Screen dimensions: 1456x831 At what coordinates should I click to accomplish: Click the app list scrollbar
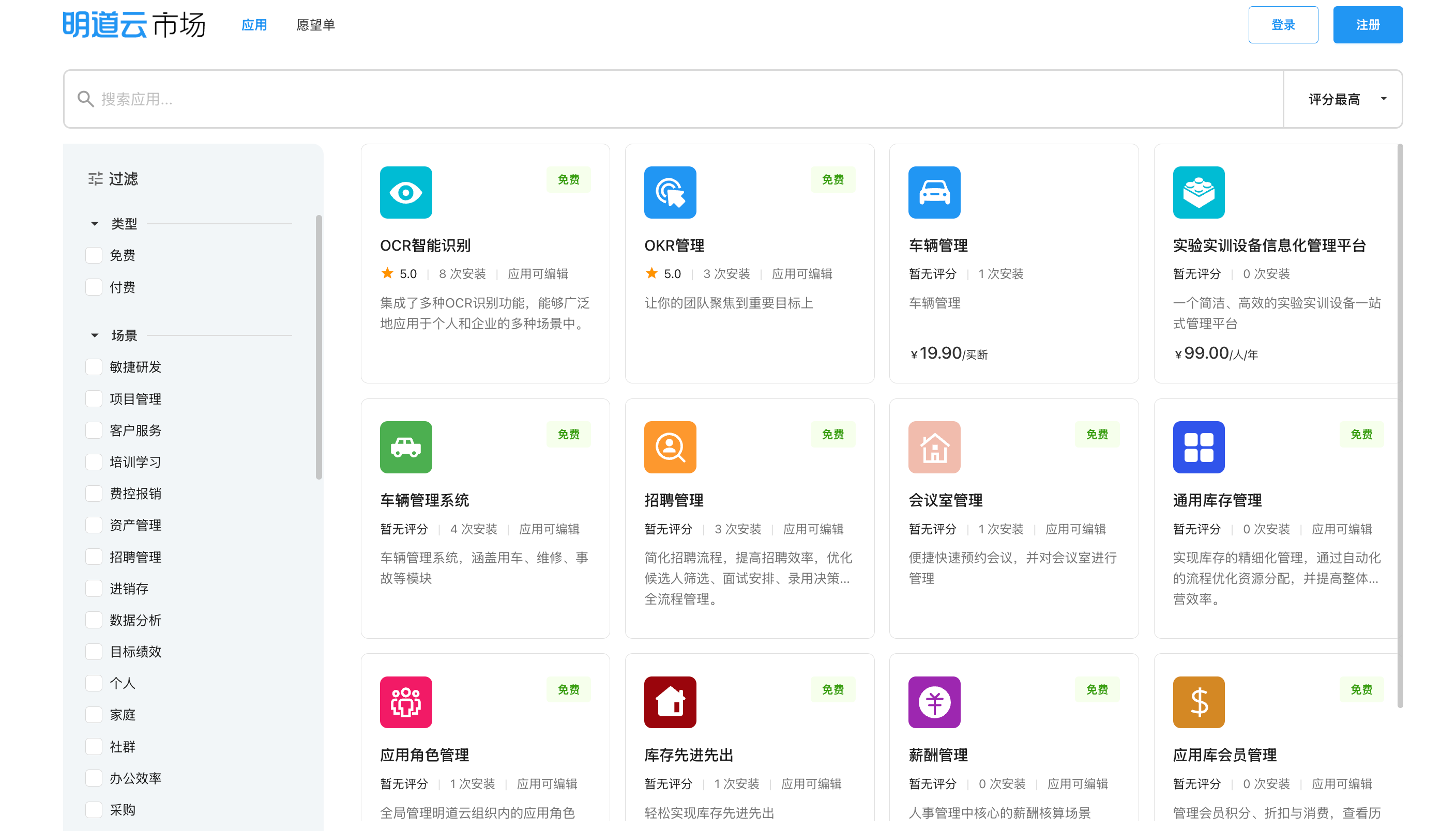point(1400,425)
